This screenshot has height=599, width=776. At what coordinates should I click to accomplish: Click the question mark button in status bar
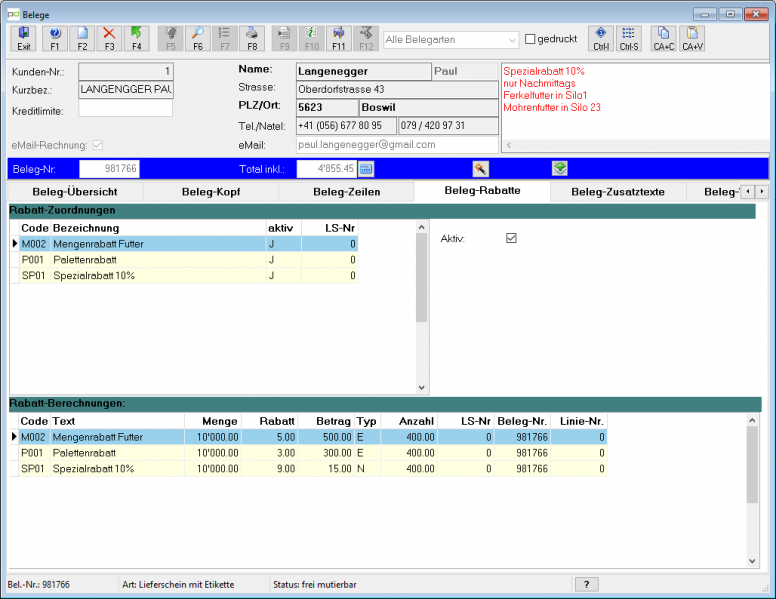click(586, 584)
